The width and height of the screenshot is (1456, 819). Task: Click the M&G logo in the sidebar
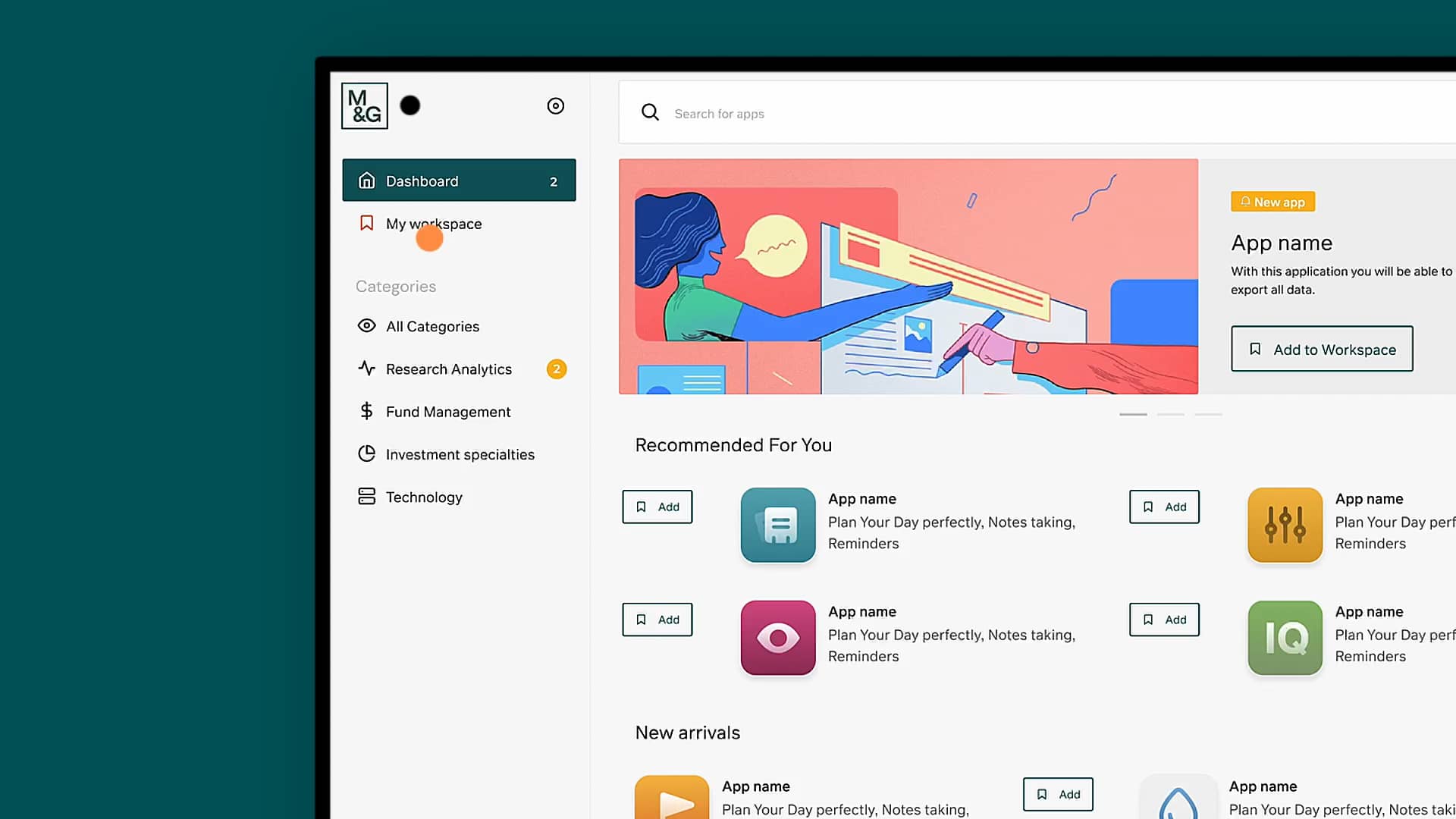pos(364,105)
